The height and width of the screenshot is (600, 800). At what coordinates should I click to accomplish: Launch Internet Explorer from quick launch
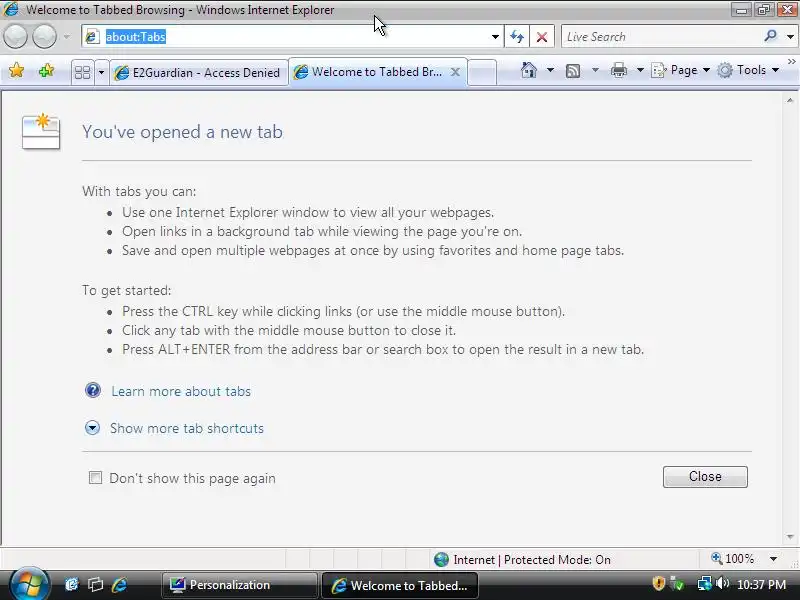point(119,585)
